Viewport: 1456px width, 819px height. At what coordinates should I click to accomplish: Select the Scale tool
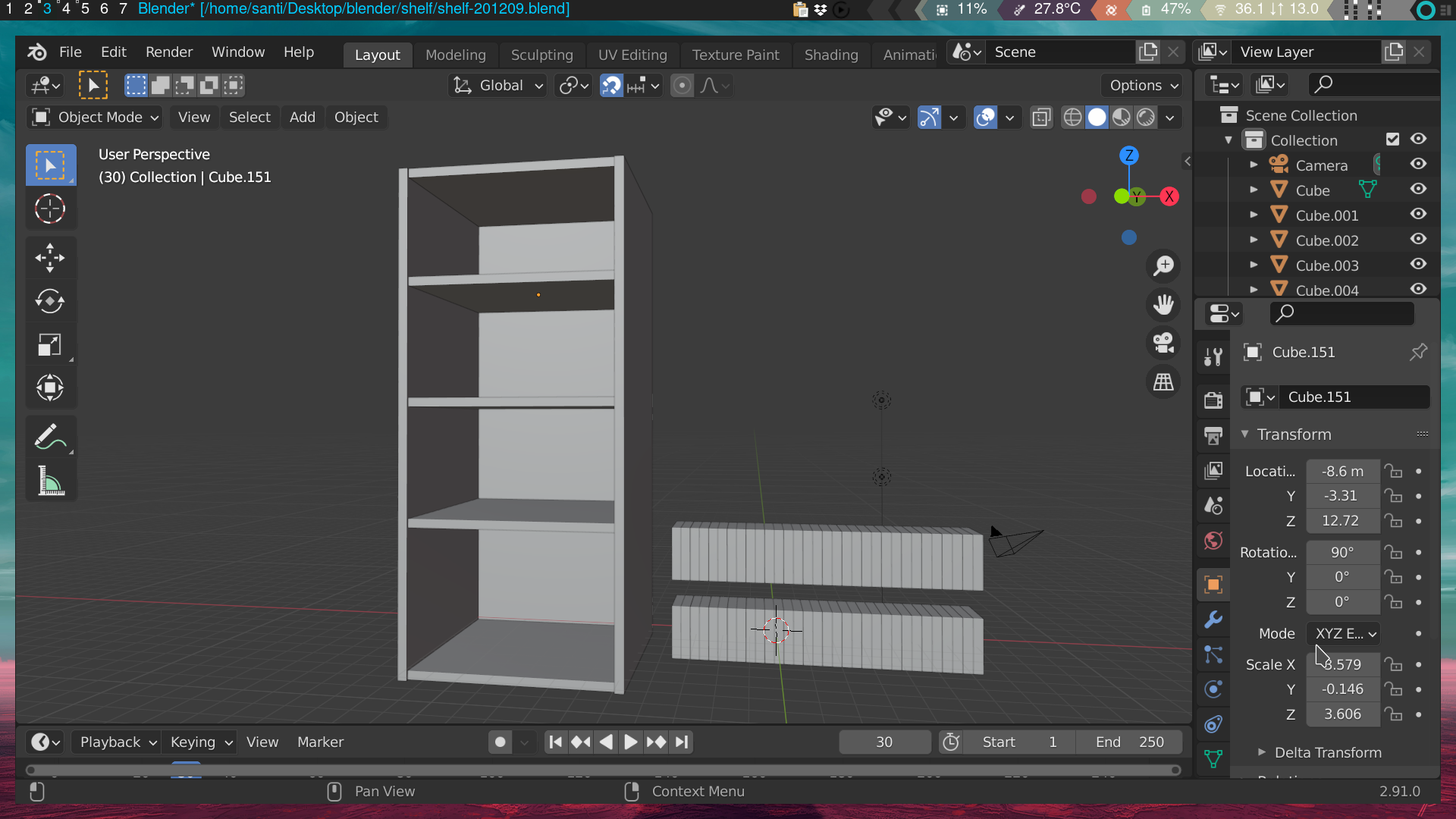pos(50,345)
